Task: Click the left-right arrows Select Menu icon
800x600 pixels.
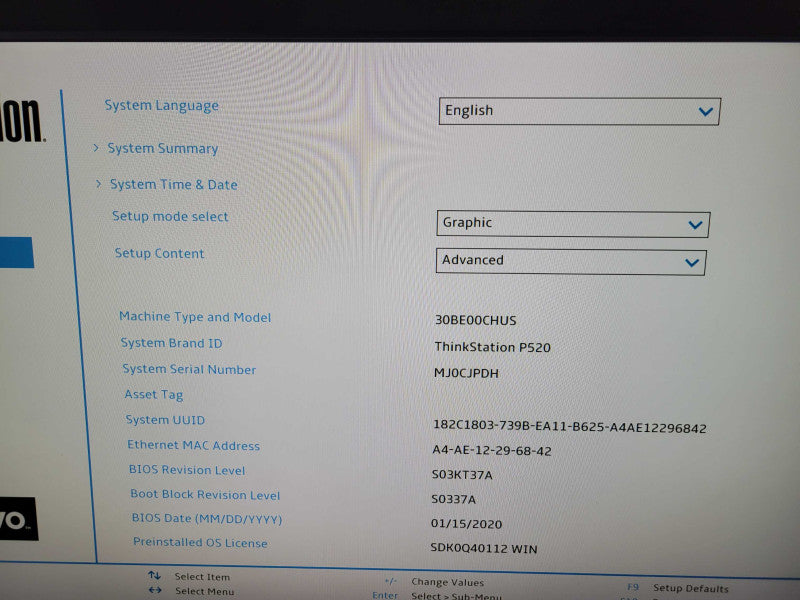Action: tap(155, 590)
